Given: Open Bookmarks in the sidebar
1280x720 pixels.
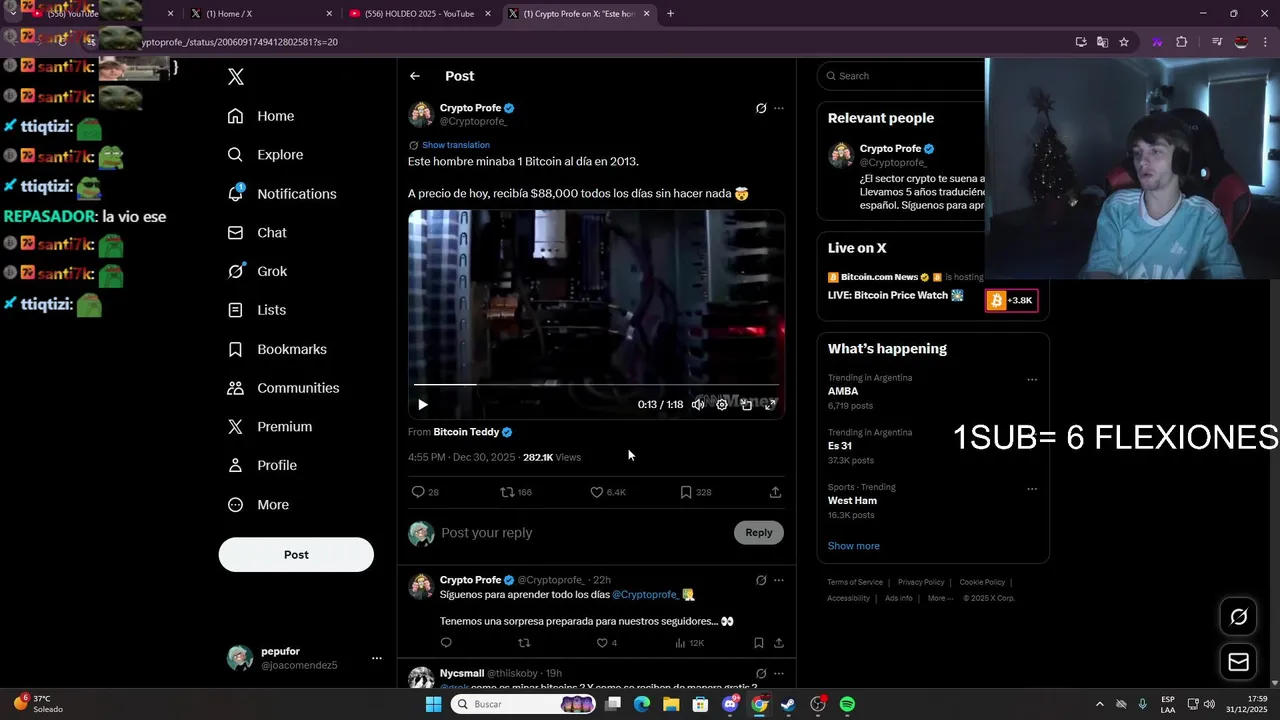Looking at the screenshot, I should (x=277, y=349).
